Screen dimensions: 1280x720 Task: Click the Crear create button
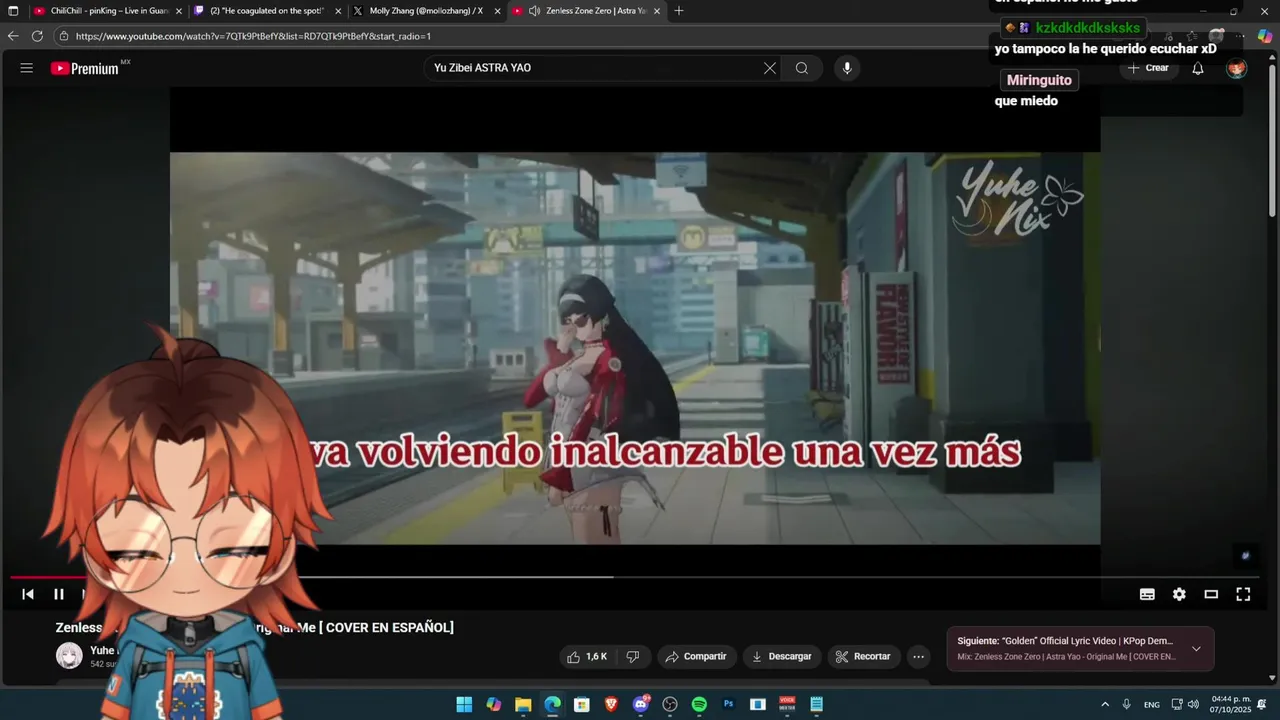1147,68
